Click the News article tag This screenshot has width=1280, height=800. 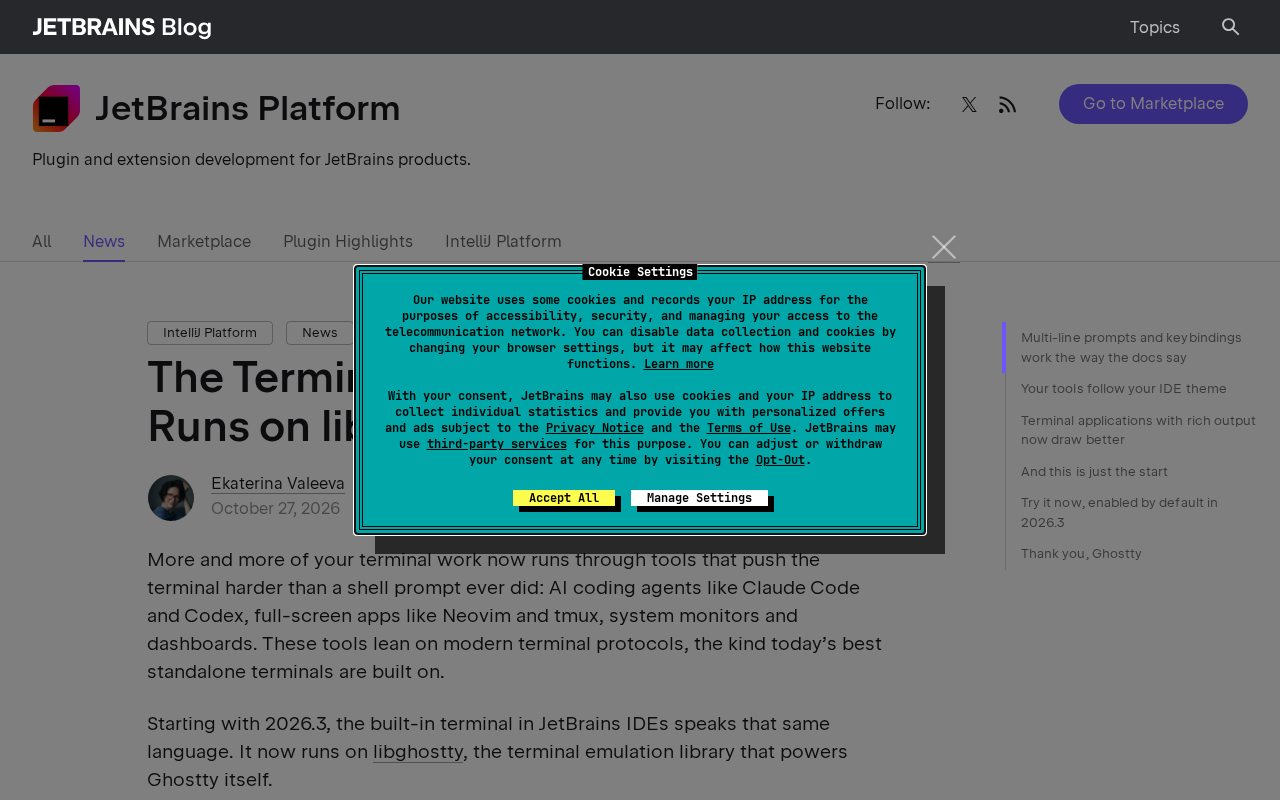point(319,333)
